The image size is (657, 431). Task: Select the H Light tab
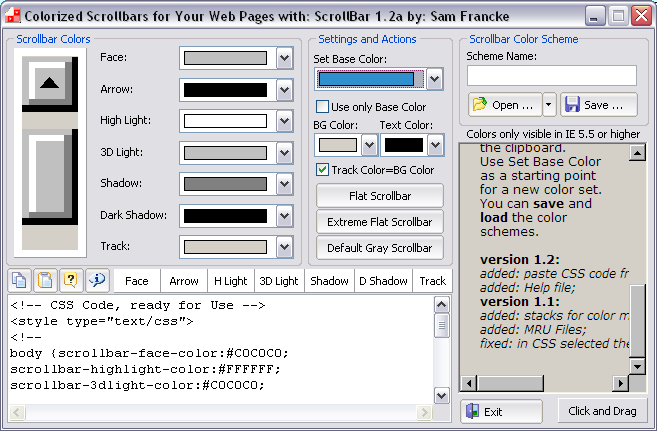click(x=231, y=281)
